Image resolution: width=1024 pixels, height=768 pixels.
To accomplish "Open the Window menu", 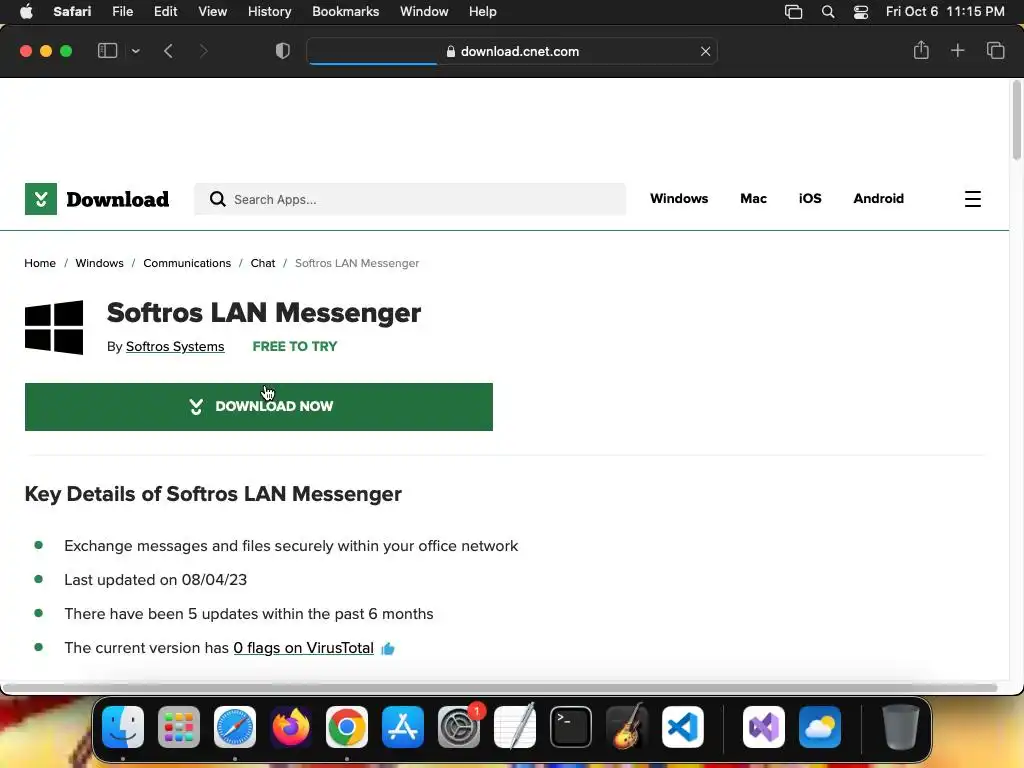I will tap(424, 11).
